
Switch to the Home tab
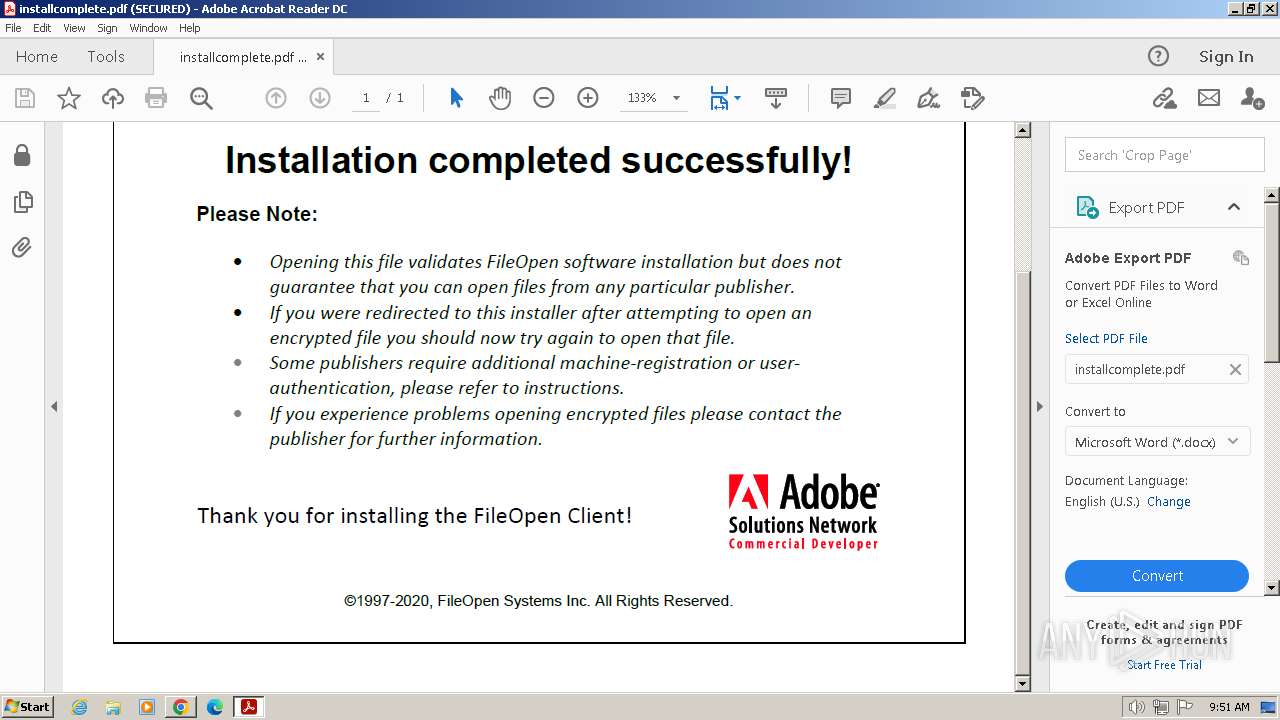(37, 57)
